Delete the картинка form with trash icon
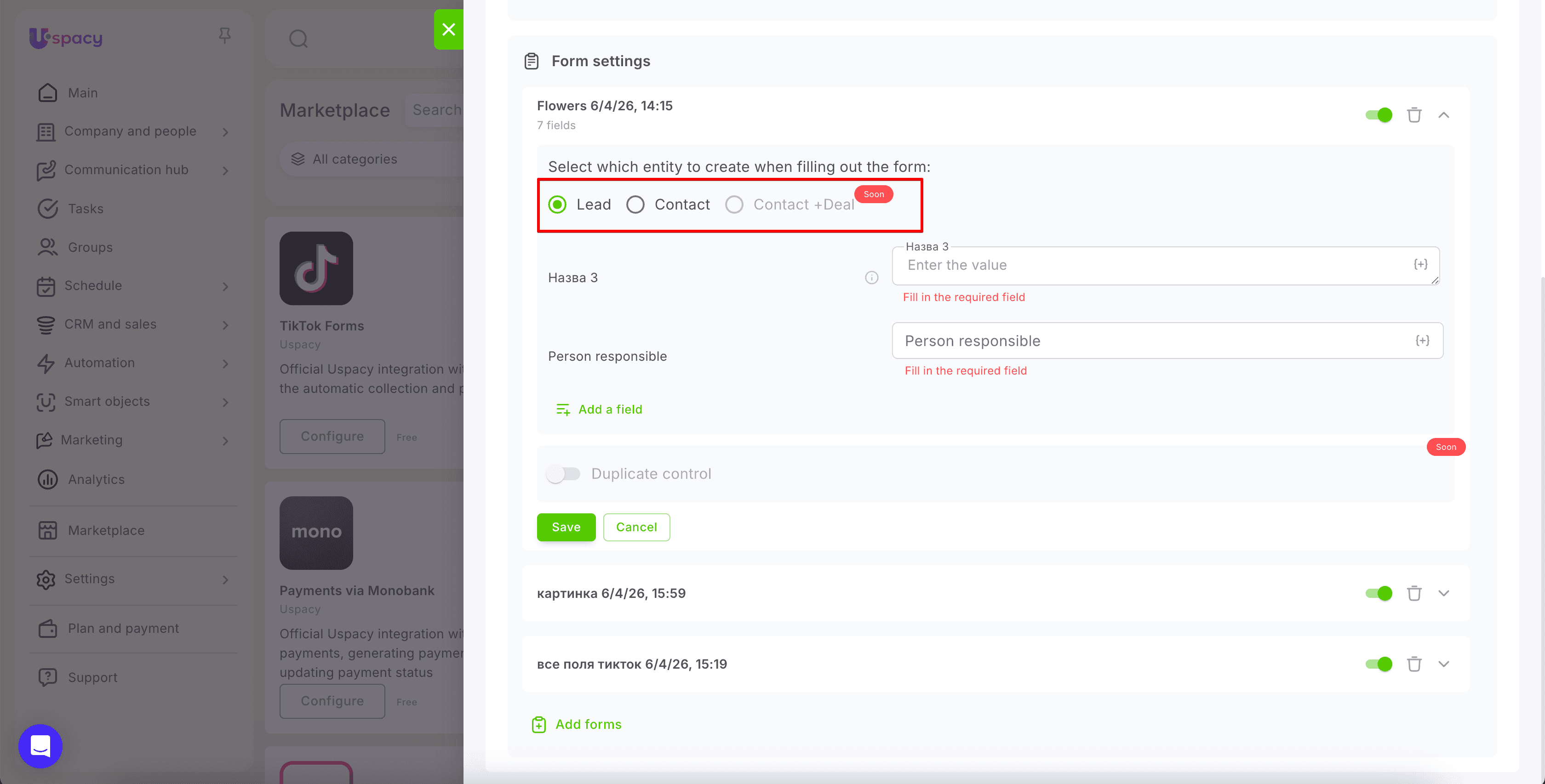This screenshot has width=1545, height=784. point(1414,593)
